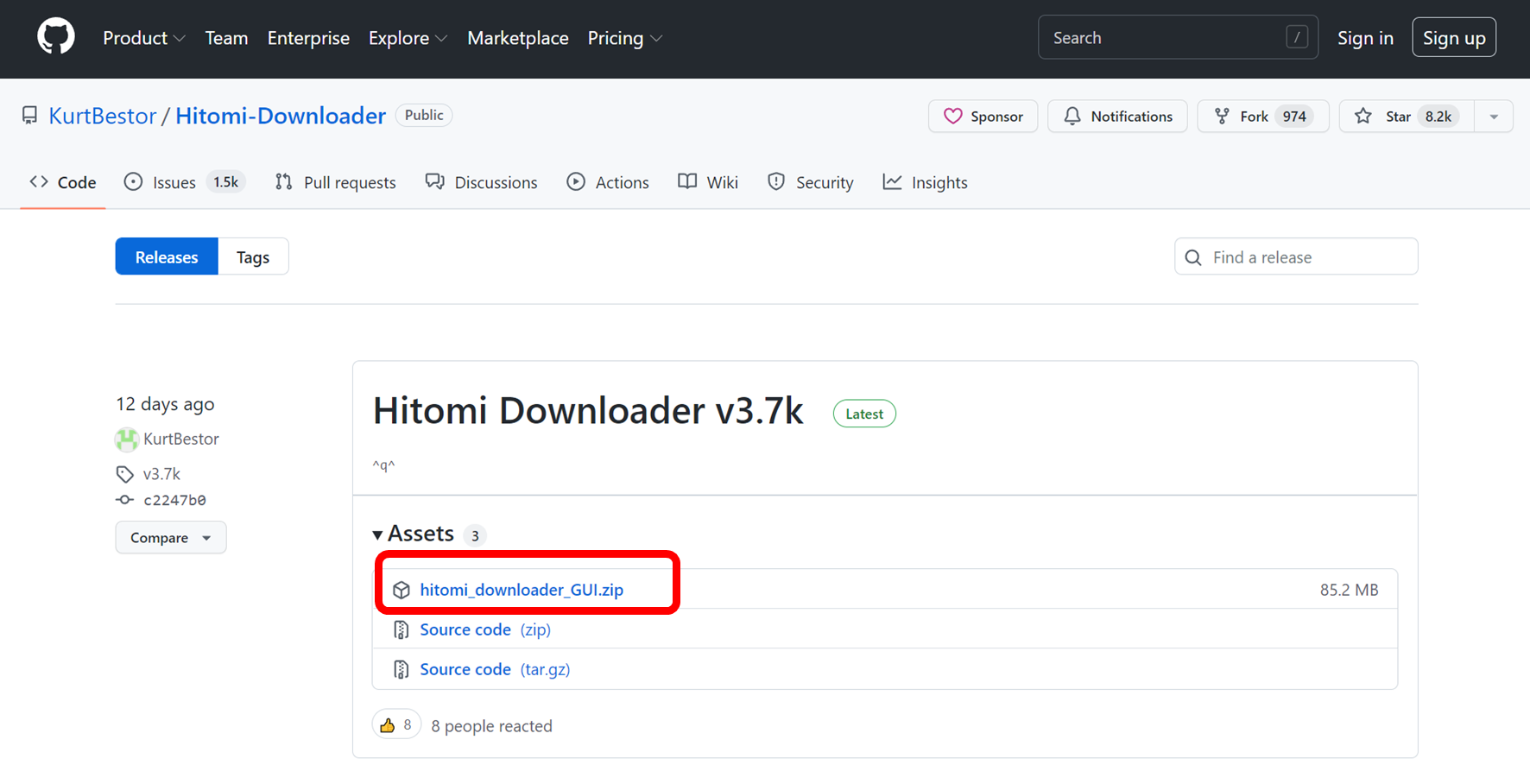Click the Sponsor button
Image resolution: width=1530 pixels, height=784 pixels.
(983, 116)
